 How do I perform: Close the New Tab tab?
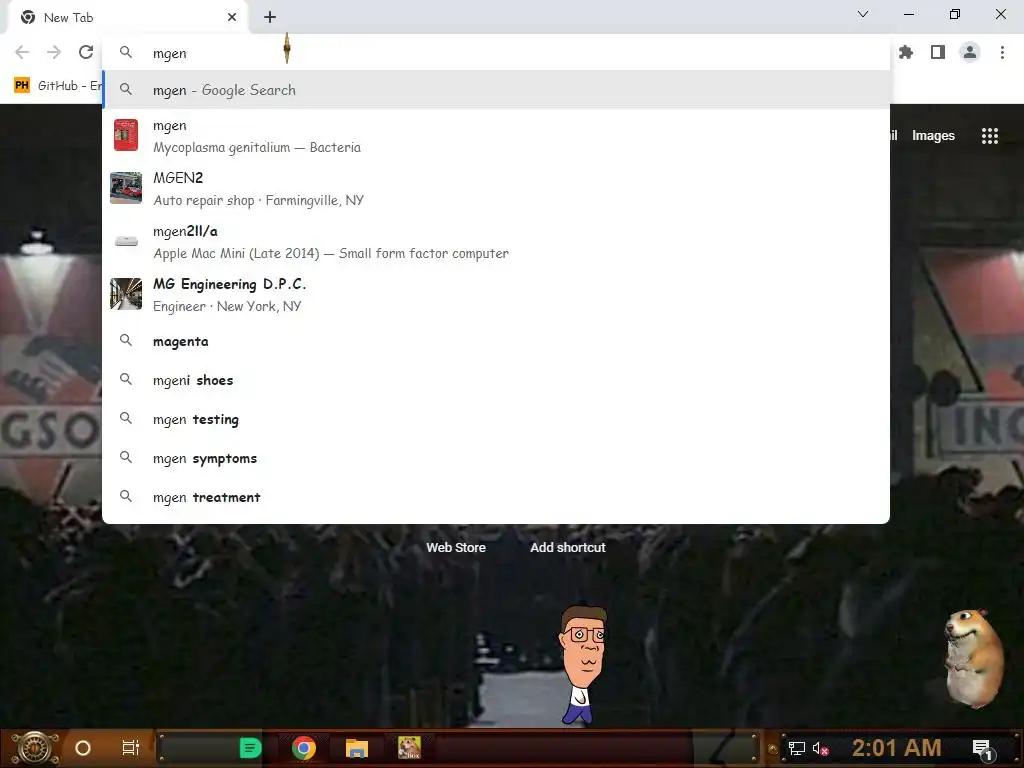click(232, 18)
